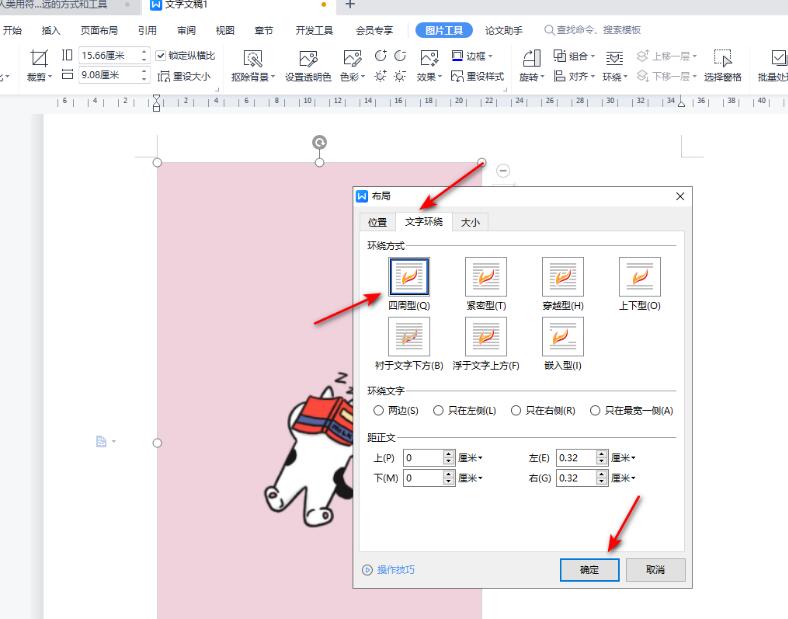
Task: Click the increase contrast icon
Action: pyautogui.click(x=380, y=55)
